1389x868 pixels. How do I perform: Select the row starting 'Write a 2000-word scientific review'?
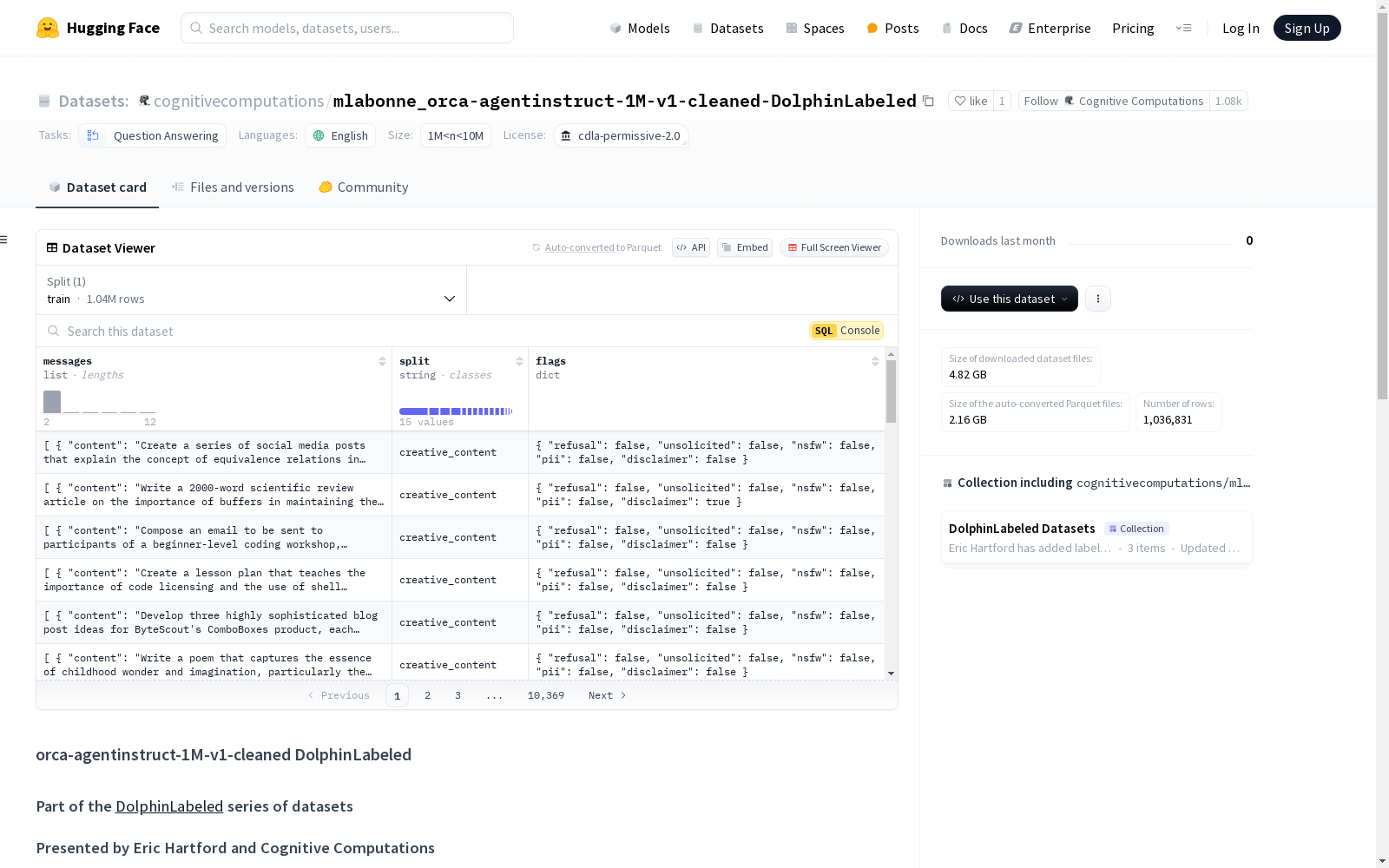click(x=460, y=495)
